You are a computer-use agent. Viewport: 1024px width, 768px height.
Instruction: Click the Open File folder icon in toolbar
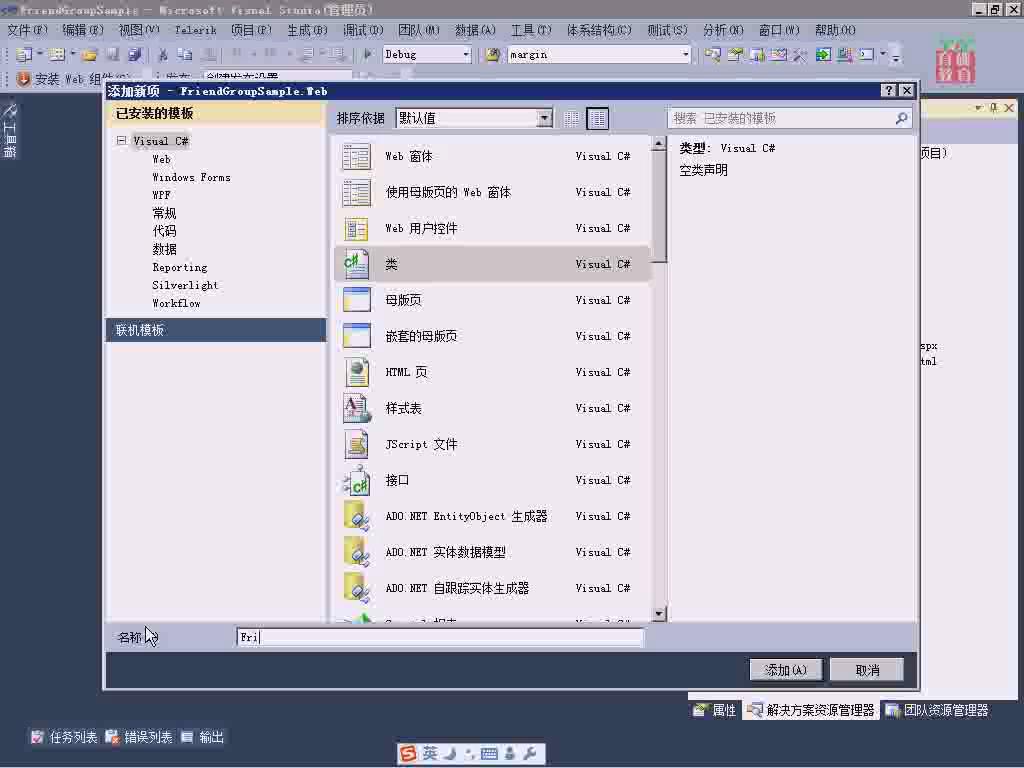click(89, 55)
